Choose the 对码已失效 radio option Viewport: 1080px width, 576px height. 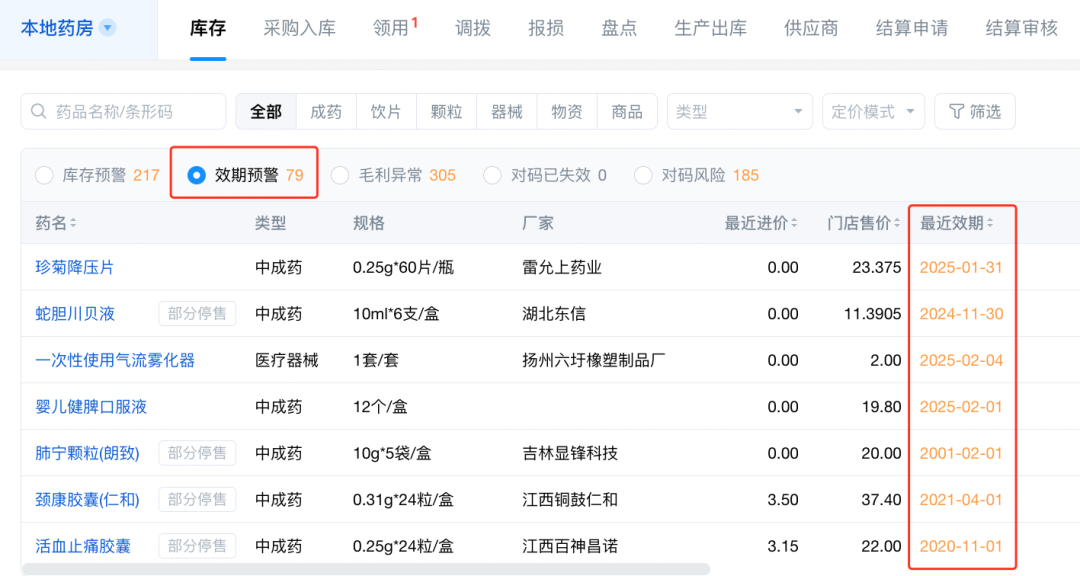(x=492, y=175)
